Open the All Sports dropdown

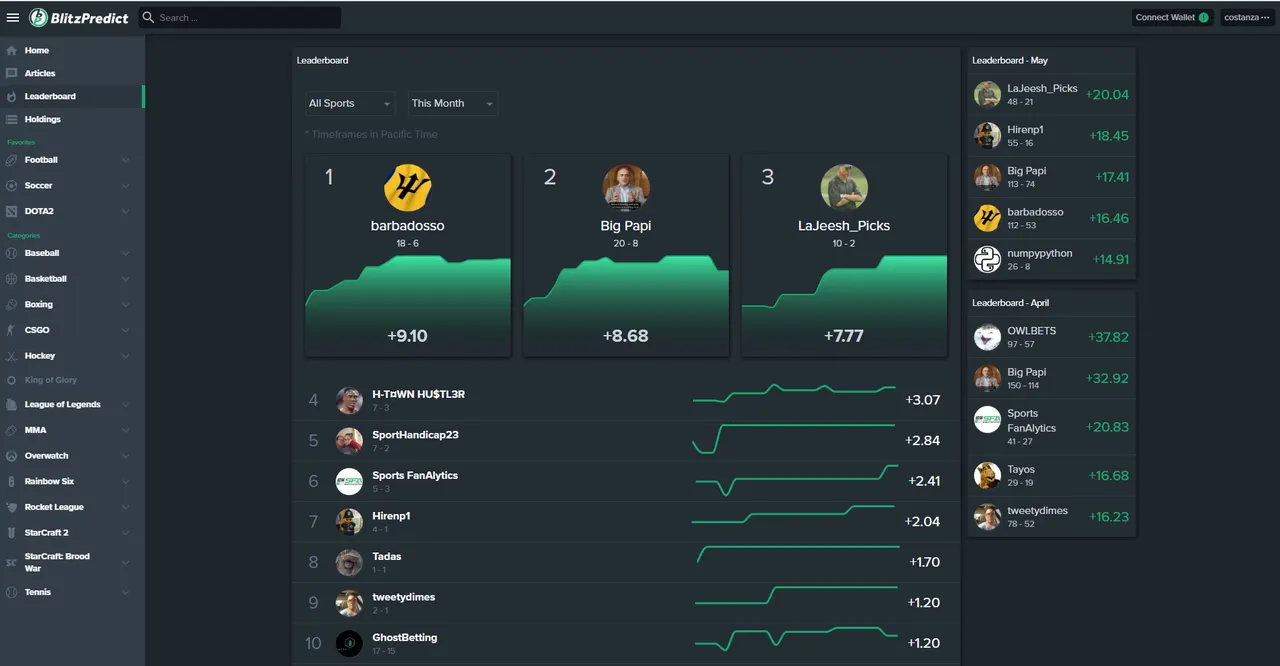(349, 103)
